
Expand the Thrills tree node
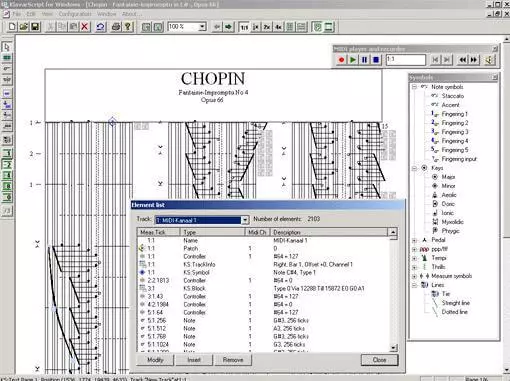[414, 267]
